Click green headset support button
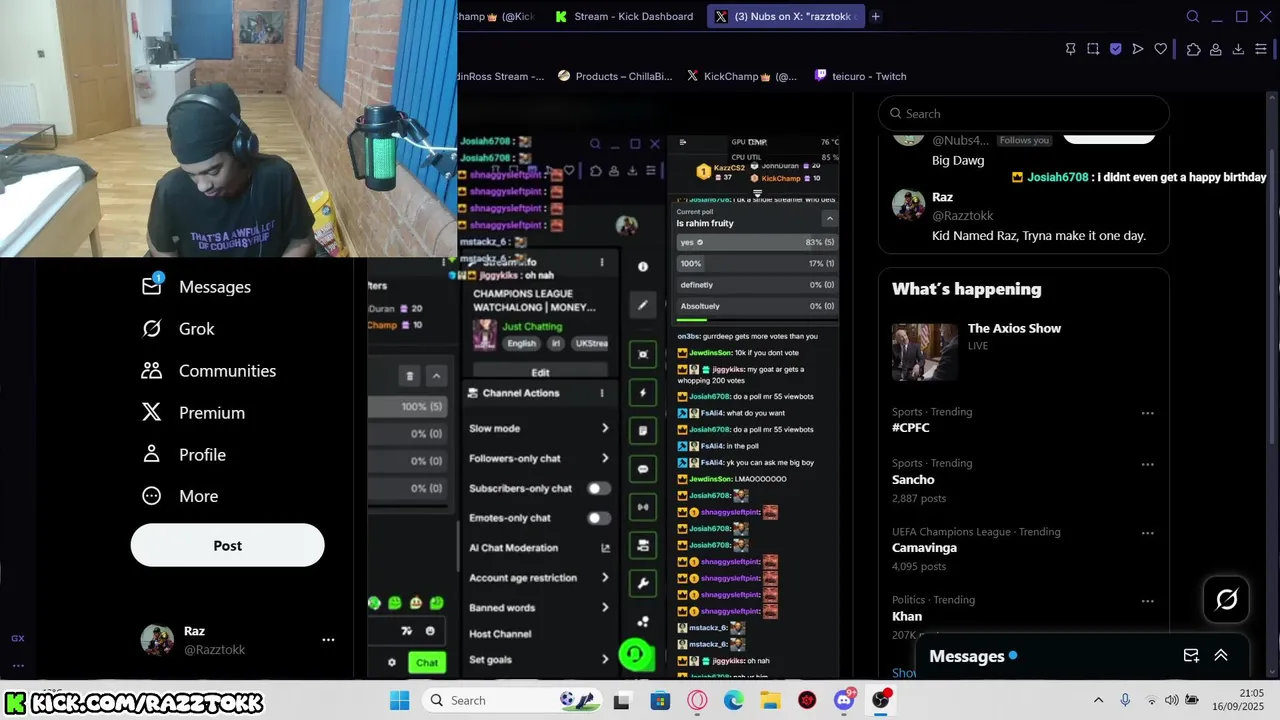The image size is (1280, 720). coord(636,656)
